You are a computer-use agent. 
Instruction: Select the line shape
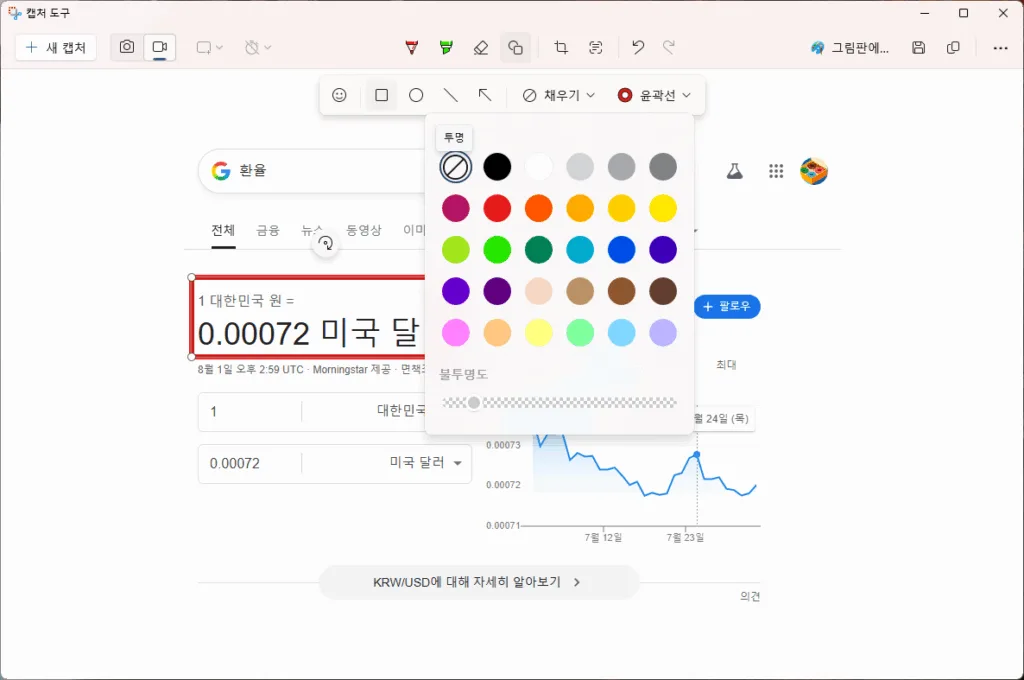click(x=451, y=95)
